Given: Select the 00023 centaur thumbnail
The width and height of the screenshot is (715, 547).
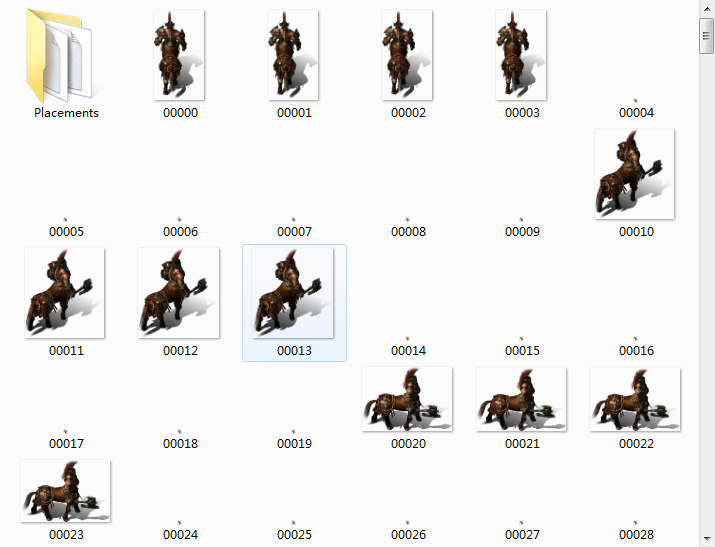Looking at the screenshot, I should point(65,491).
